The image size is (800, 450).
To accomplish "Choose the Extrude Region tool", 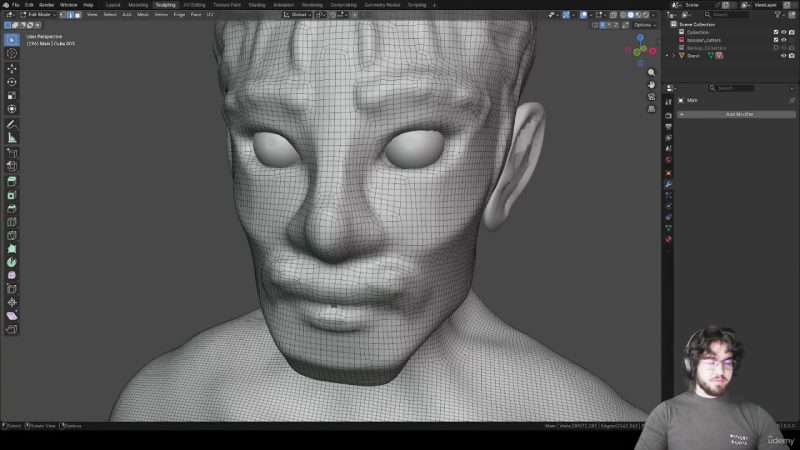I will point(12,182).
